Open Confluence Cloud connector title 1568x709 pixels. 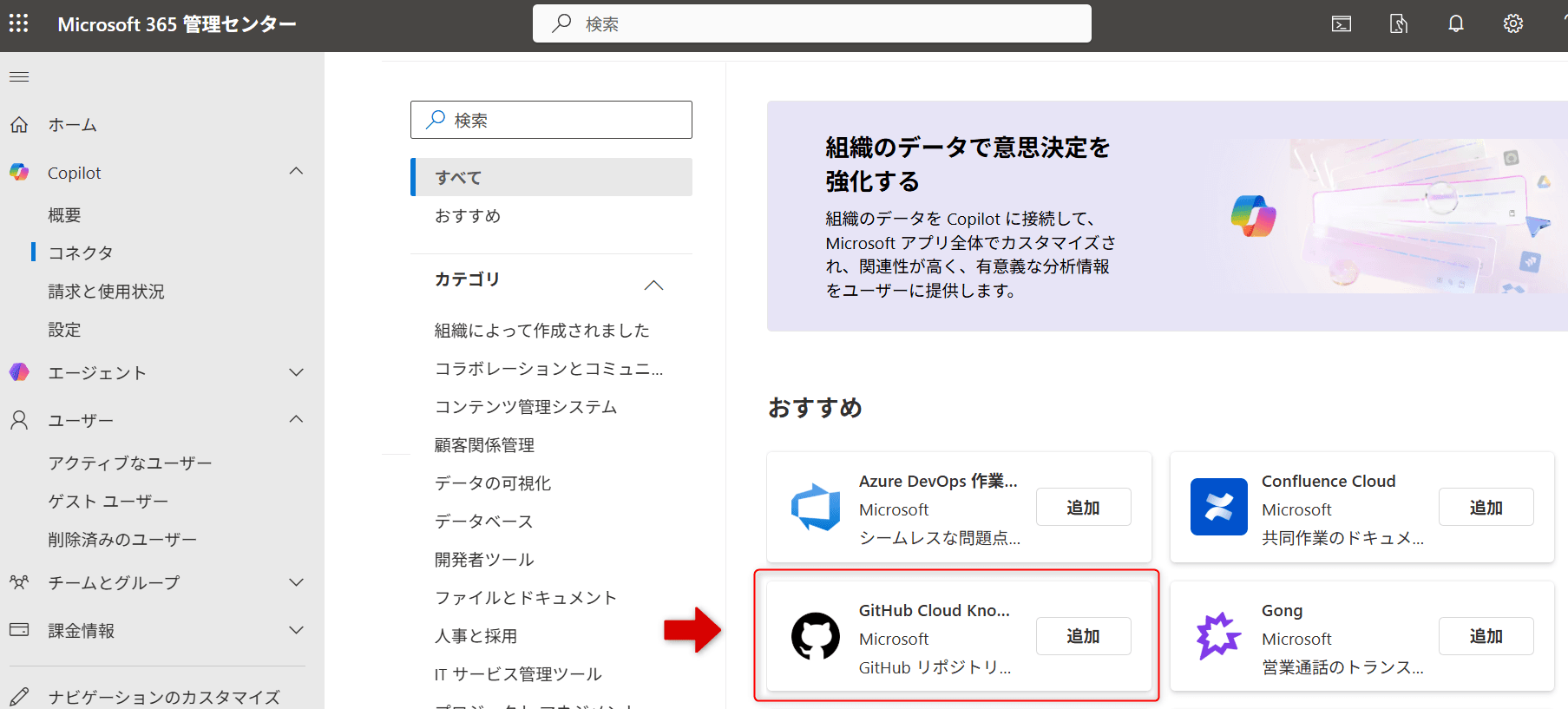click(x=1329, y=481)
